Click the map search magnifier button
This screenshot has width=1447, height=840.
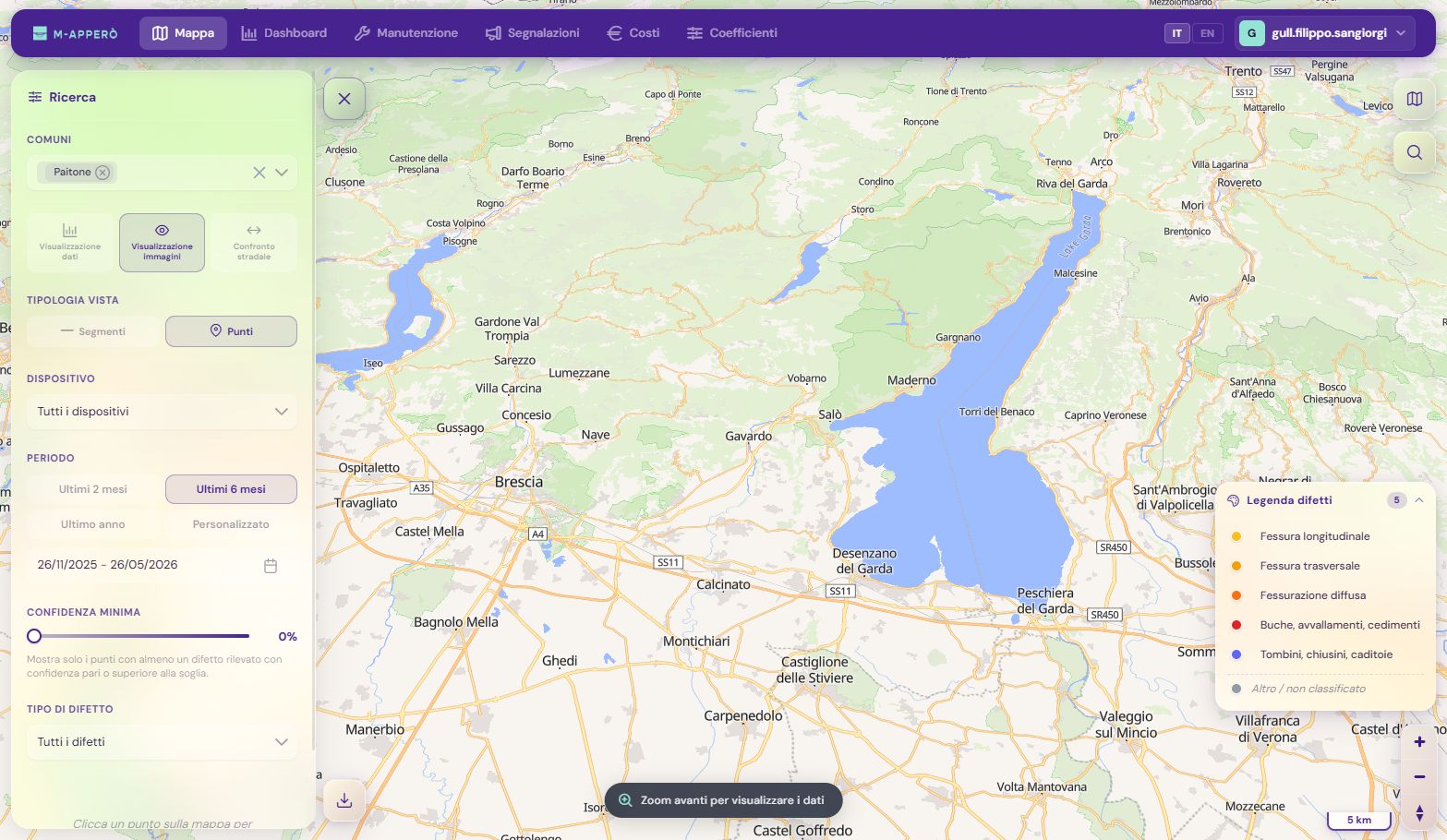(x=1415, y=152)
